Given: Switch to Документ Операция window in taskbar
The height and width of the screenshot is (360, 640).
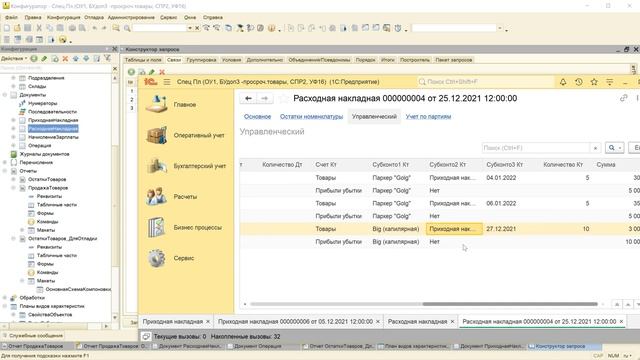Looking at the screenshot, I should (257, 346).
